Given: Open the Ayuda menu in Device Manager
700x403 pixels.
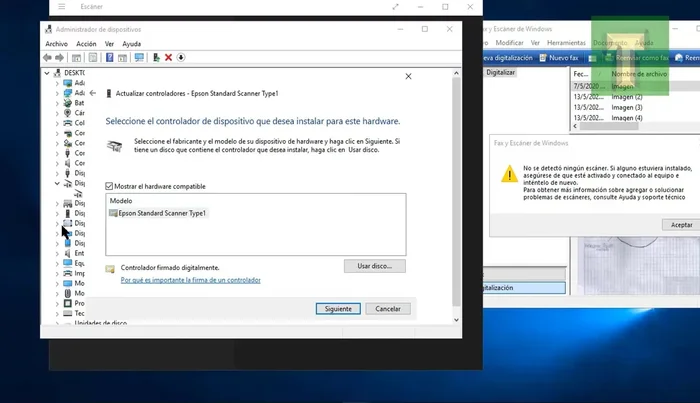Looking at the screenshot, I should pyautogui.click(x=132, y=44).
